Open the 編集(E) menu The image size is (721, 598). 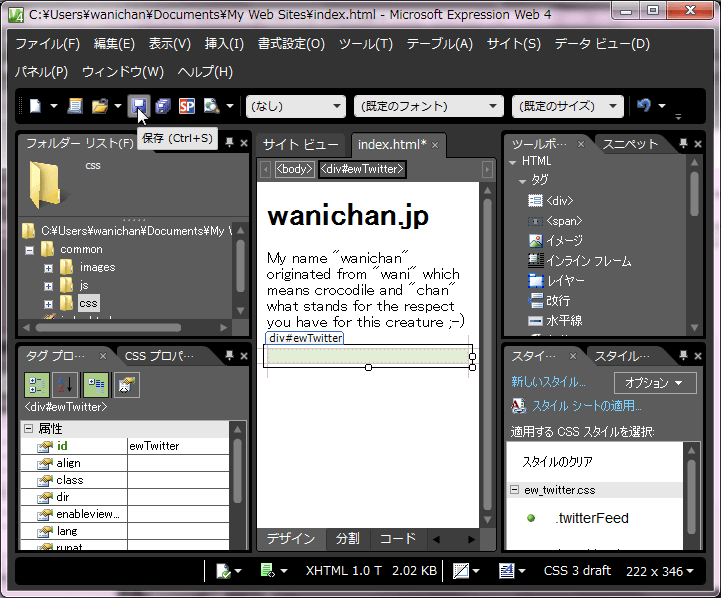[x=114, y=44]
